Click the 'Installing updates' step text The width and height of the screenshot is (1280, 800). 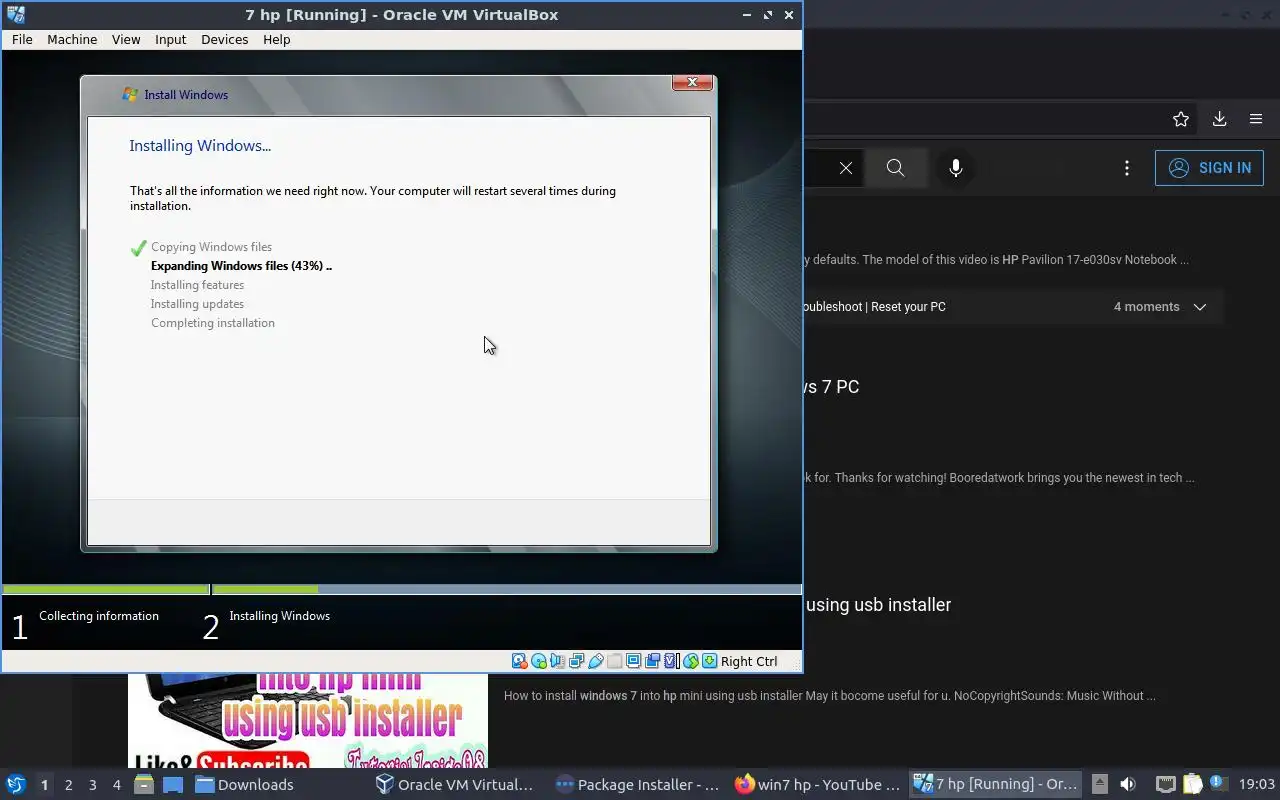coord(197,304)
